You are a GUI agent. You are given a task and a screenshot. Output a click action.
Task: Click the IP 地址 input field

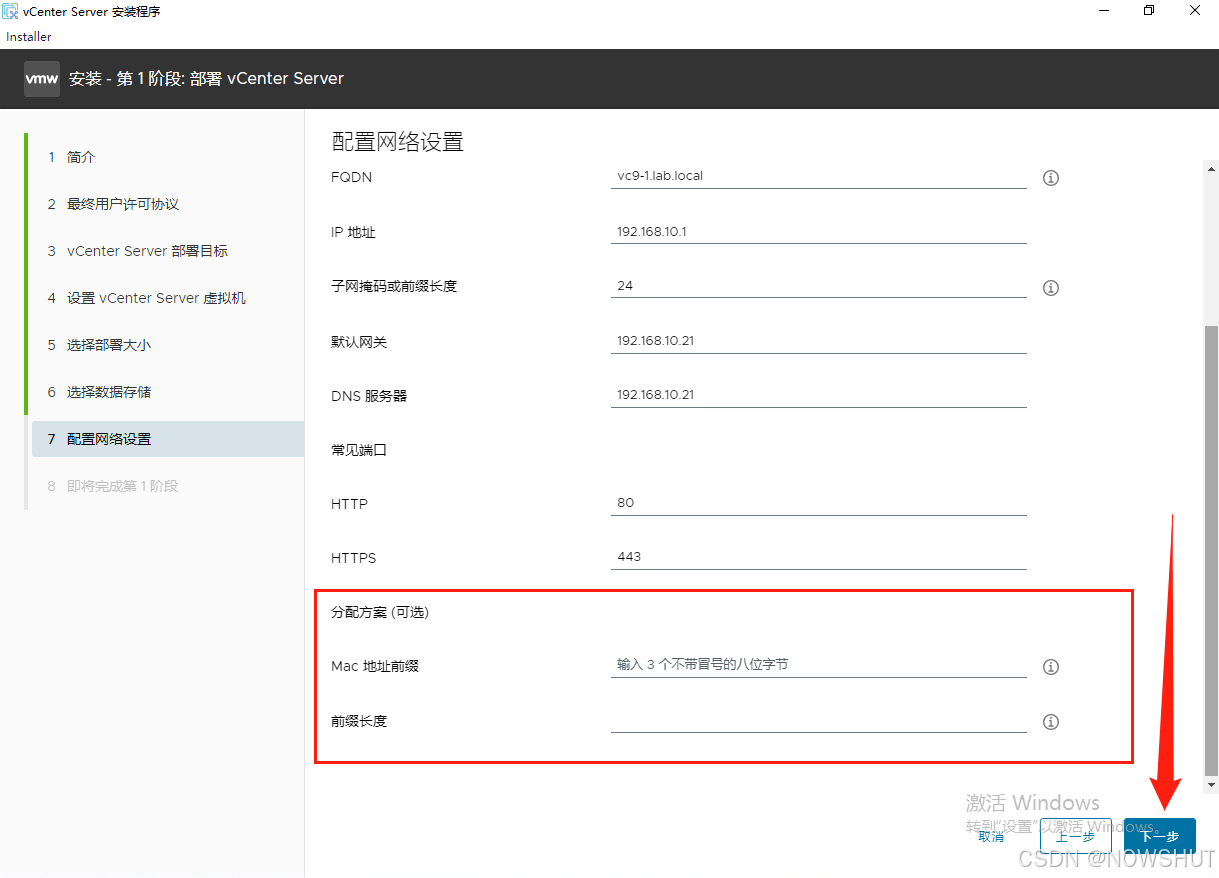(x=819, y=231)
